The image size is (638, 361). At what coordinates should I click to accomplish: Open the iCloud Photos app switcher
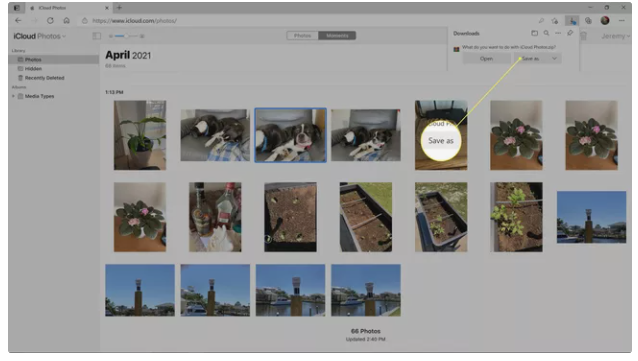click(39, 36)
